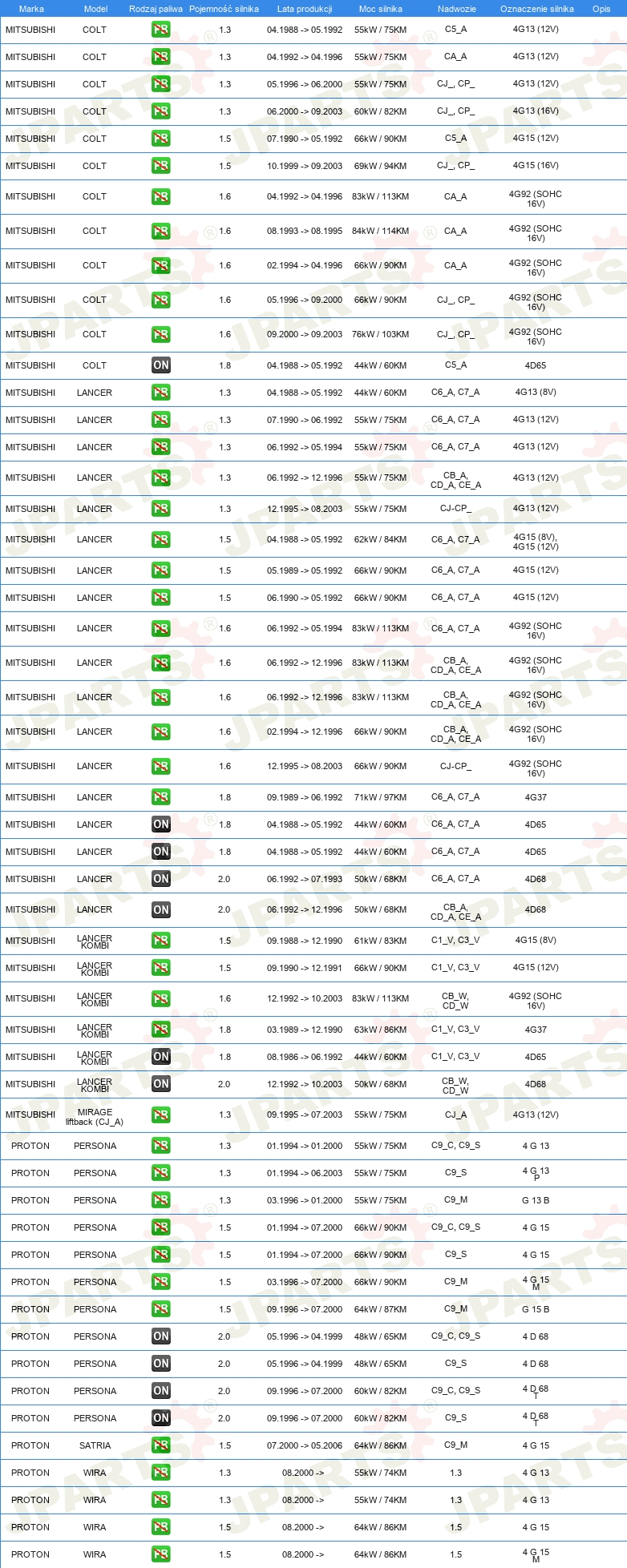This screenshot has height=1568, width=627.
Task: Select the '06.1992 -> 07.1993' production years cell
Action: [305, 879]
